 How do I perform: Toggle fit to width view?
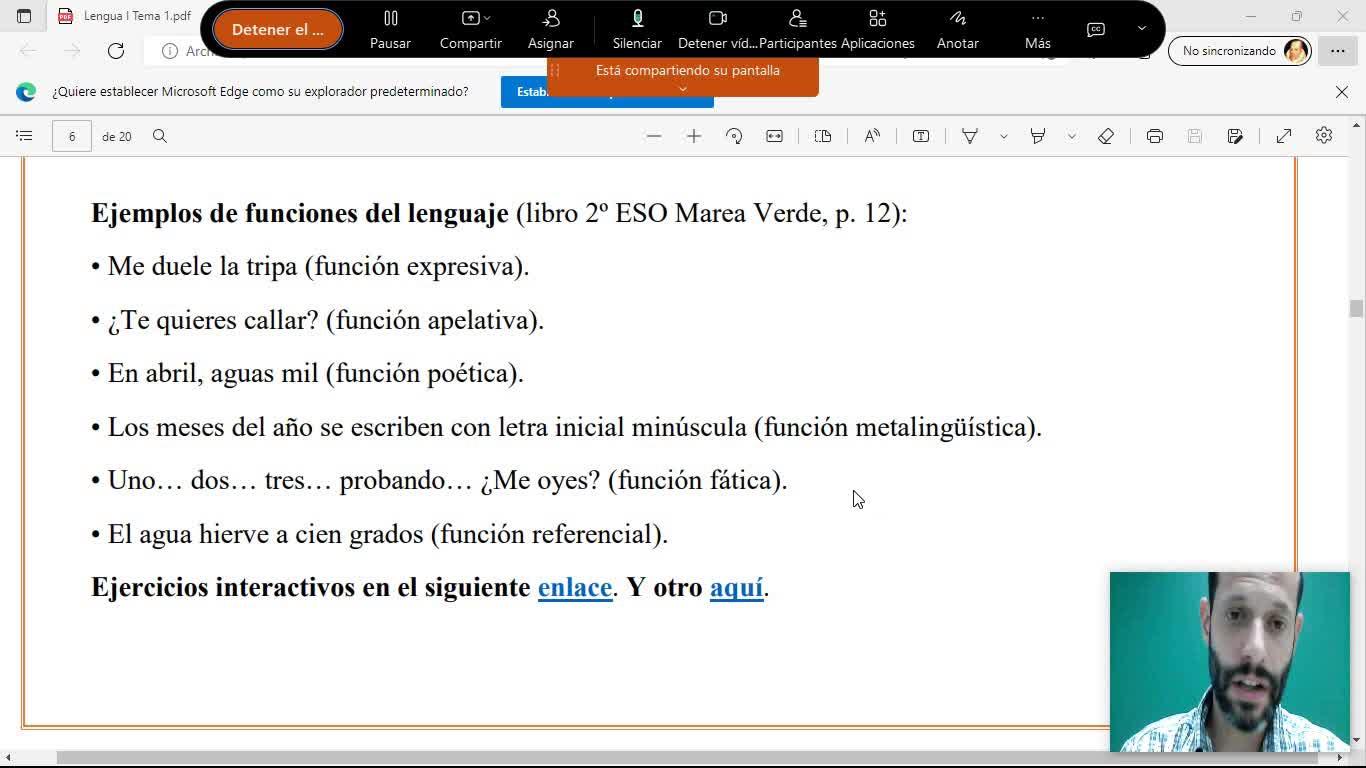pyautogui.click(x=774, y=136)
